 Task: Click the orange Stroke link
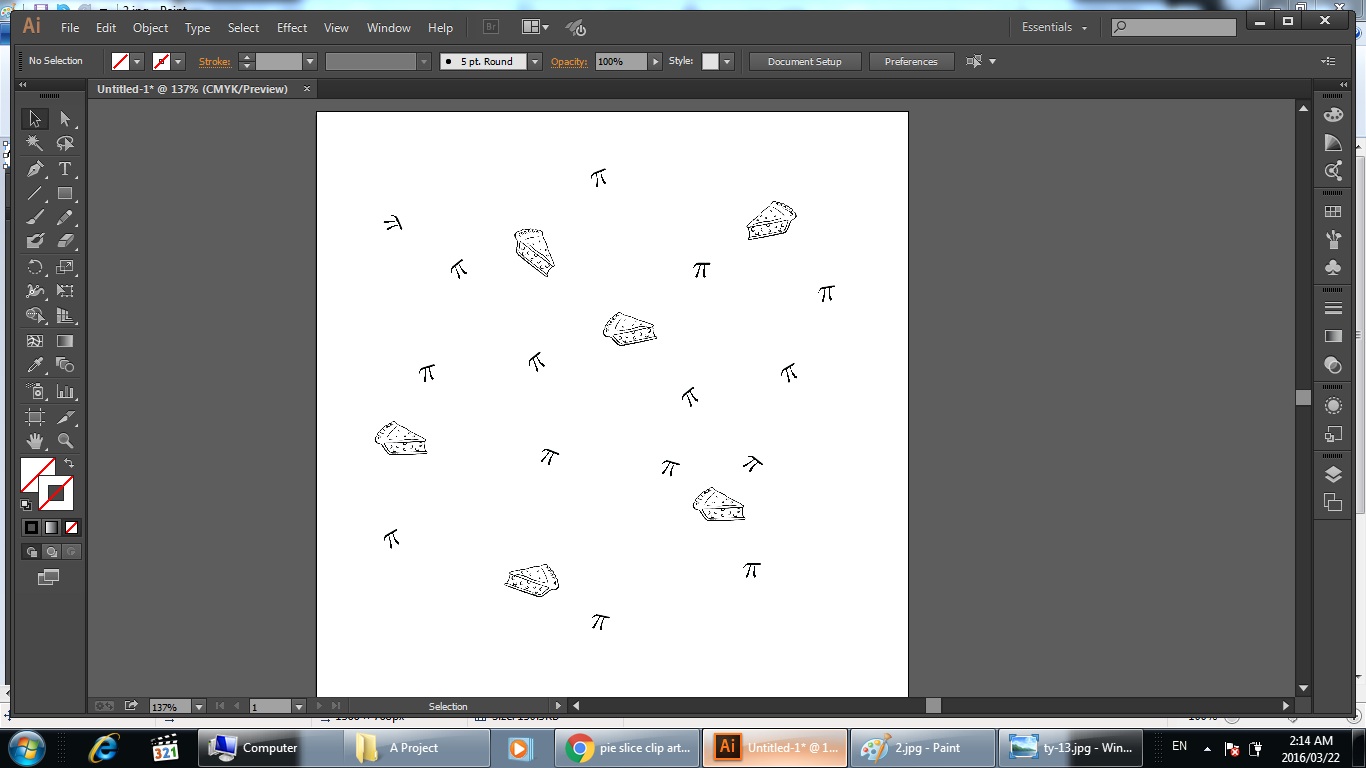214,62
